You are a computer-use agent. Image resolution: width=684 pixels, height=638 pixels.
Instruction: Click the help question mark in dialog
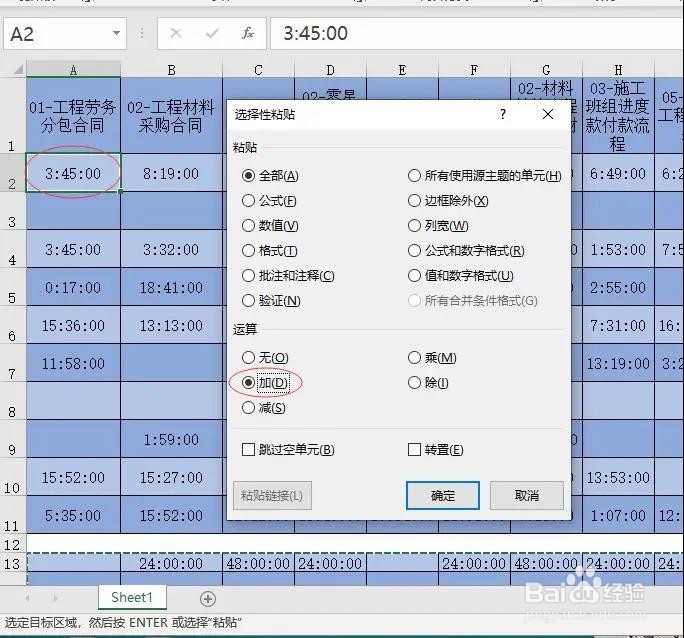click(503, 114)
